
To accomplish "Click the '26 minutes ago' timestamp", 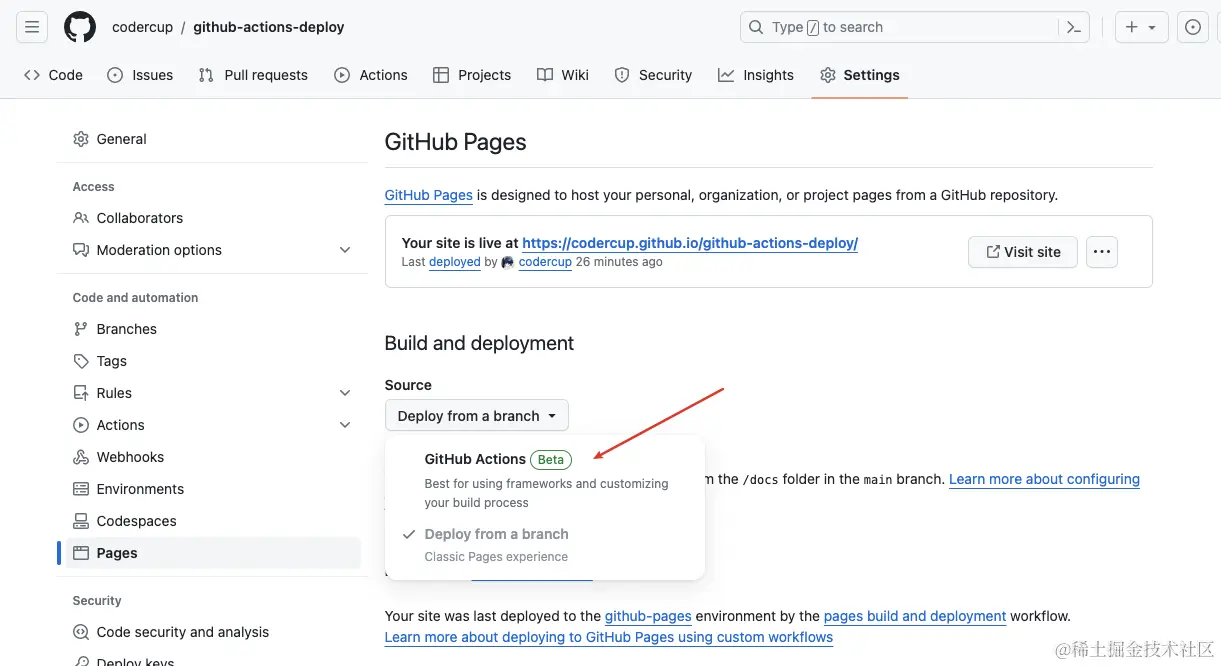I will point(619,262).
